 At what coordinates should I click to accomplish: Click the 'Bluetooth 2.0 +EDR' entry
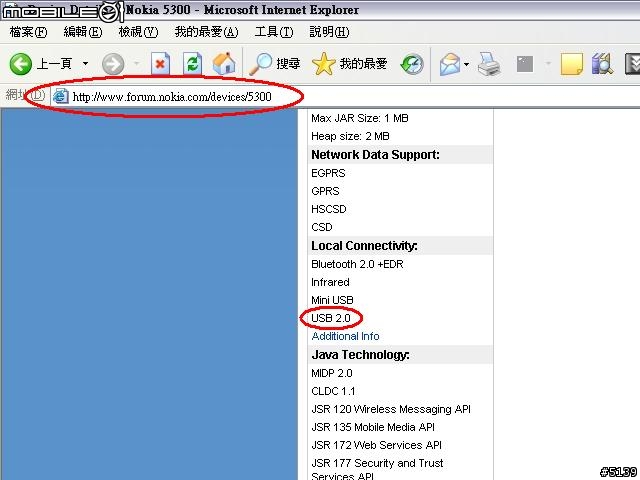coord(357,264)
